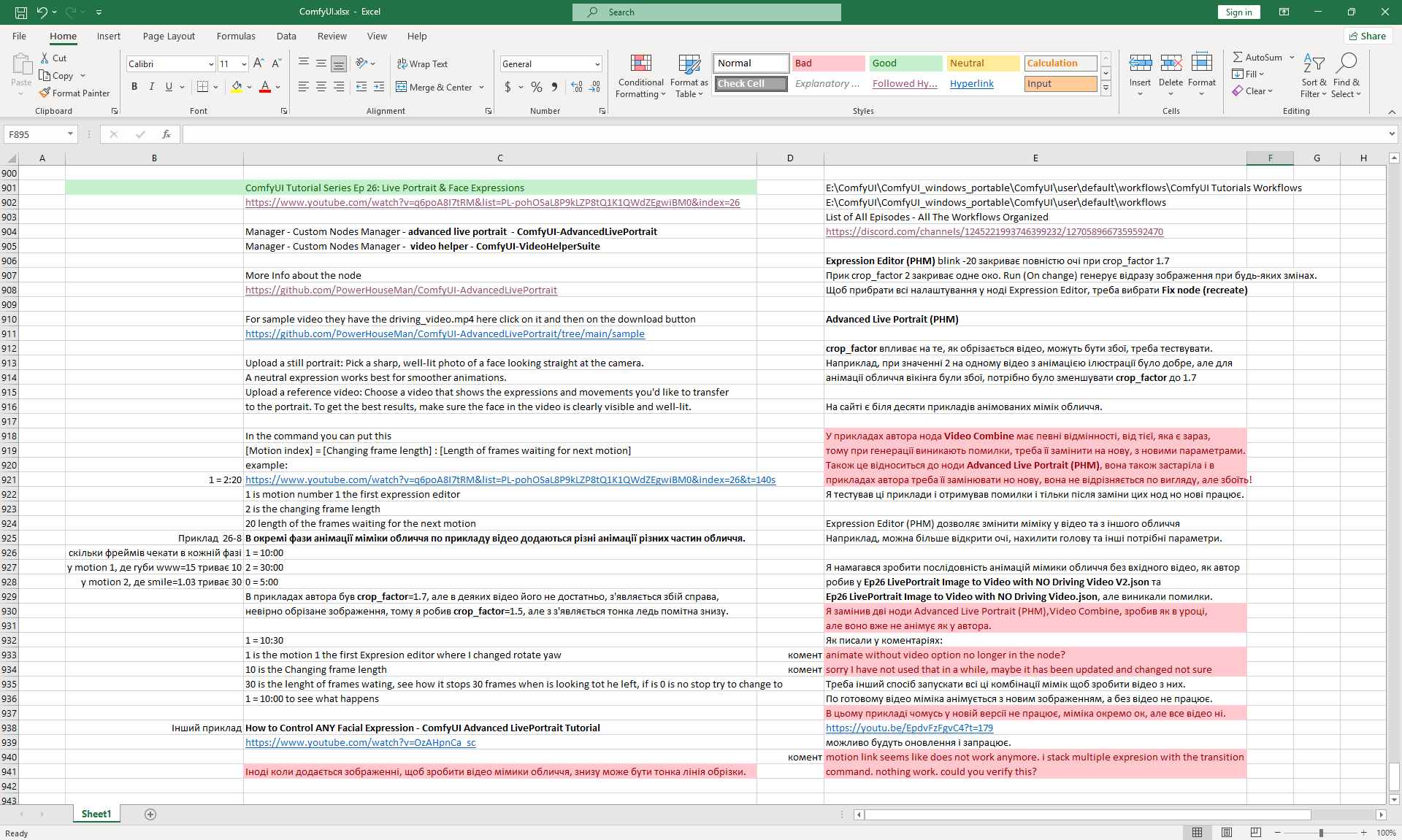Click the Insert Function fx icon

pyautogui.click(x=166, y=134)
